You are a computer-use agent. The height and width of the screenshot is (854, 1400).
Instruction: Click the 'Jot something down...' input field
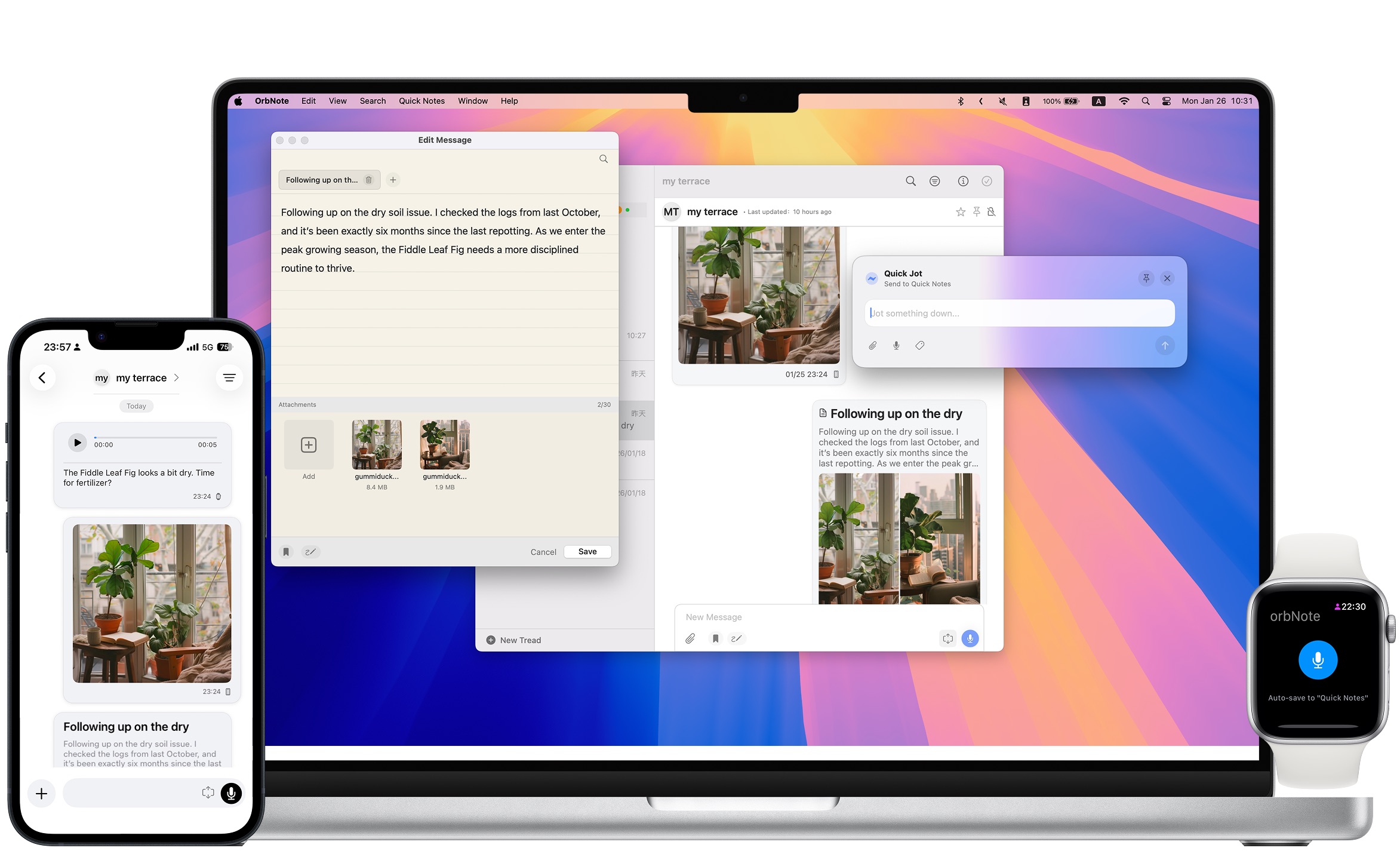coord(1019,313)
